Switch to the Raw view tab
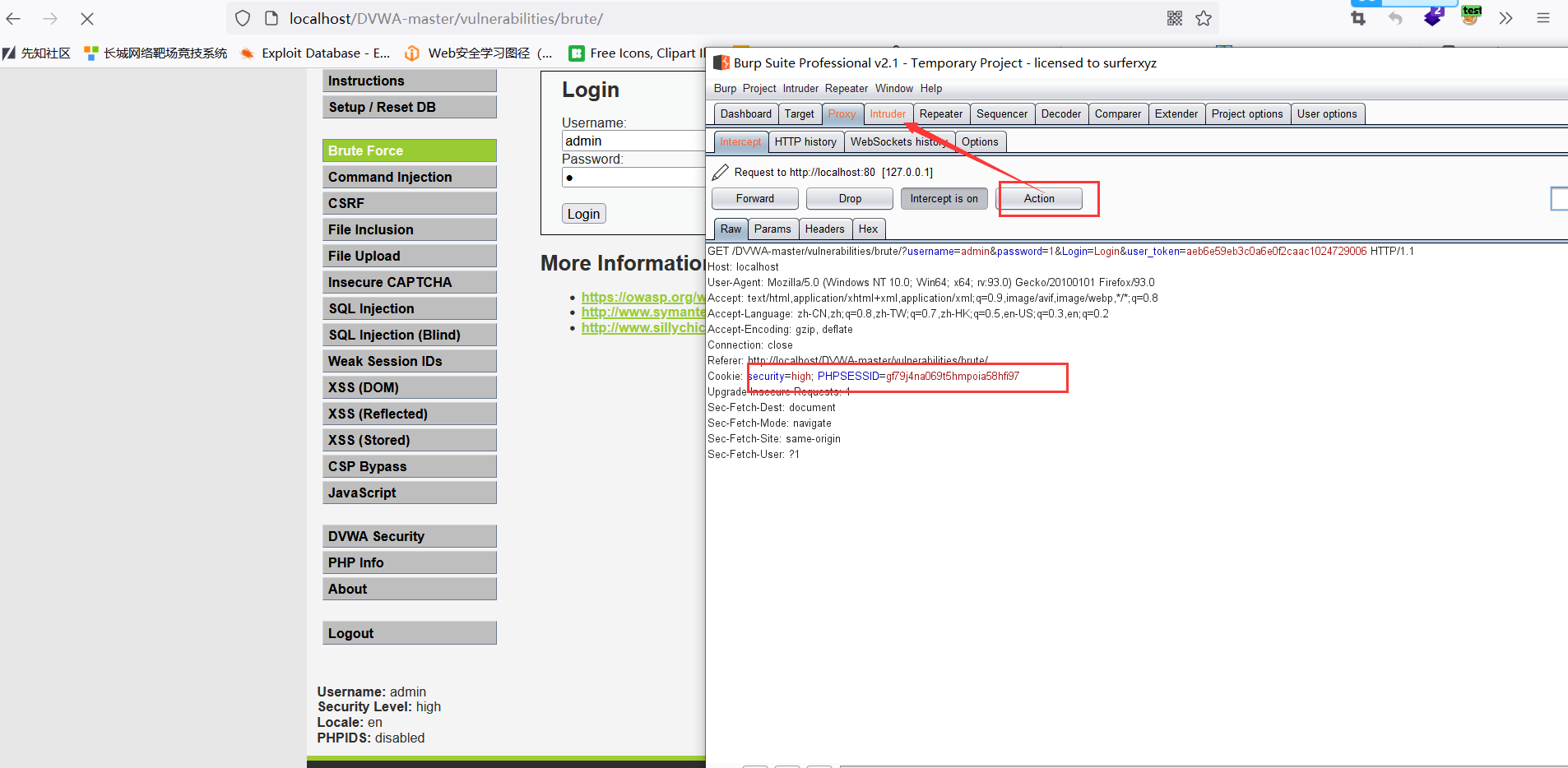Viewport: 1568px width, 768px height. pos(731,229)
